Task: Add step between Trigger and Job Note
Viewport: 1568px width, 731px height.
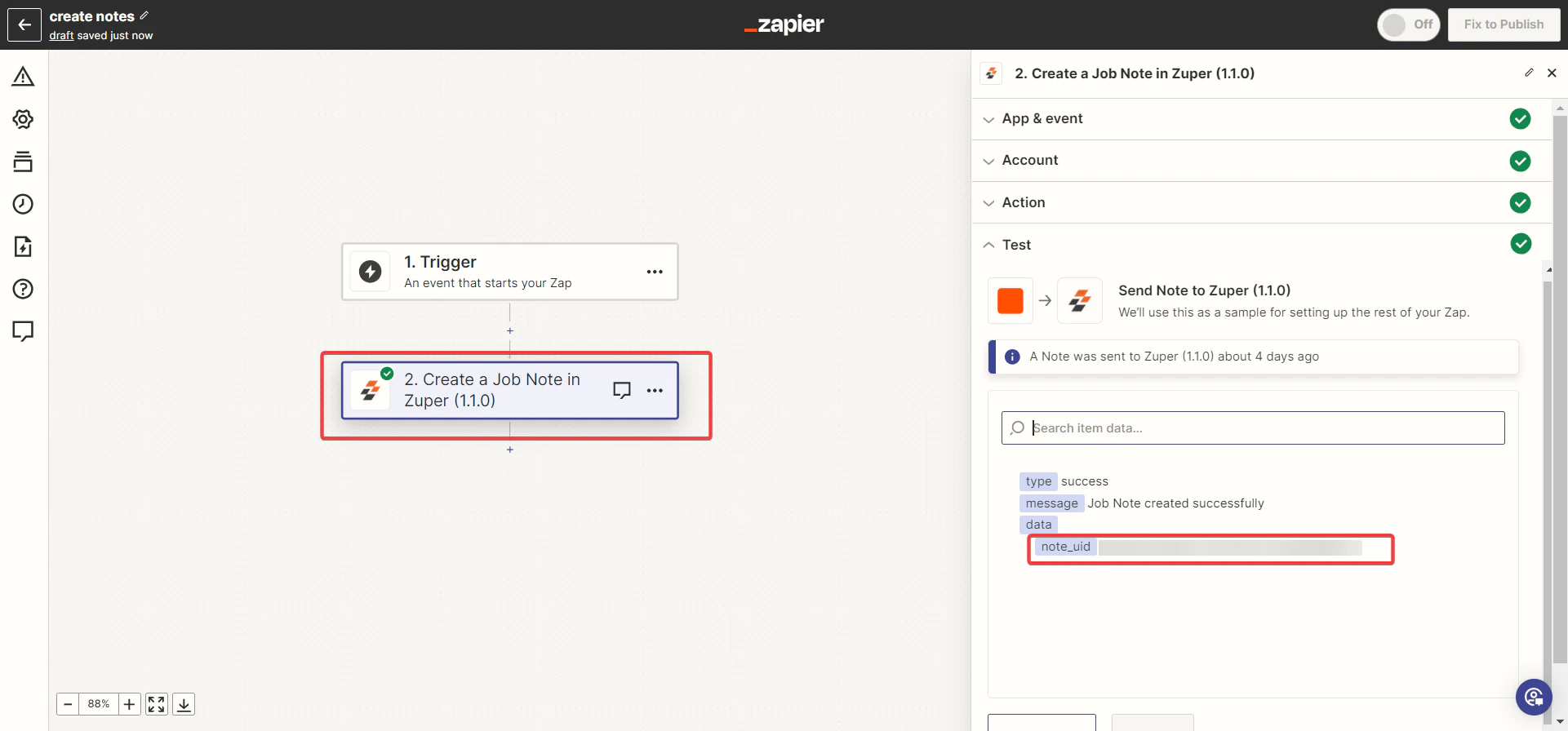Action: [x=510, y=331]
